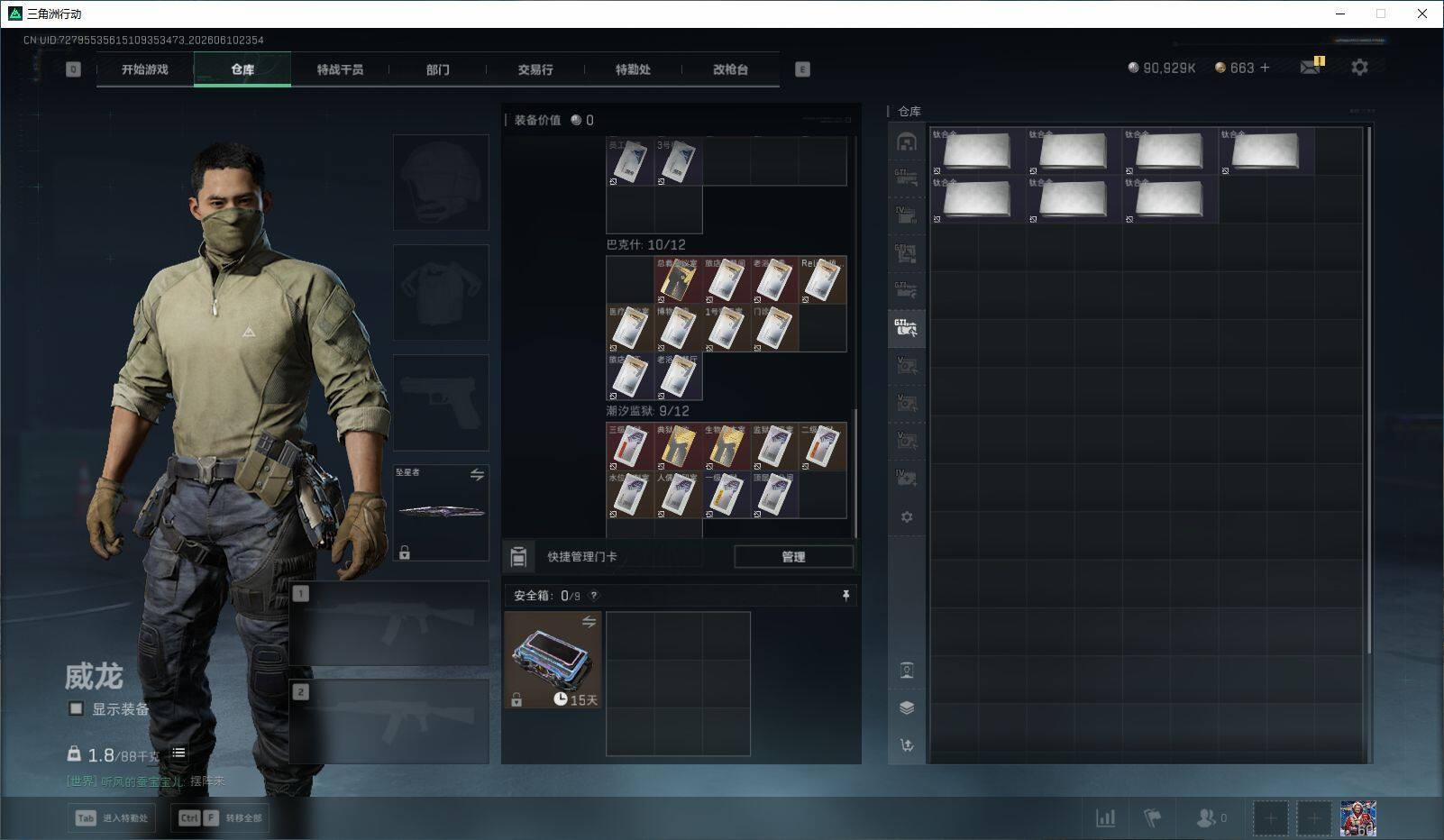The height and width of the screenshot is (840, 1444).
Task: Click the key card list scrollbar
Action: [x=855, y=473]
